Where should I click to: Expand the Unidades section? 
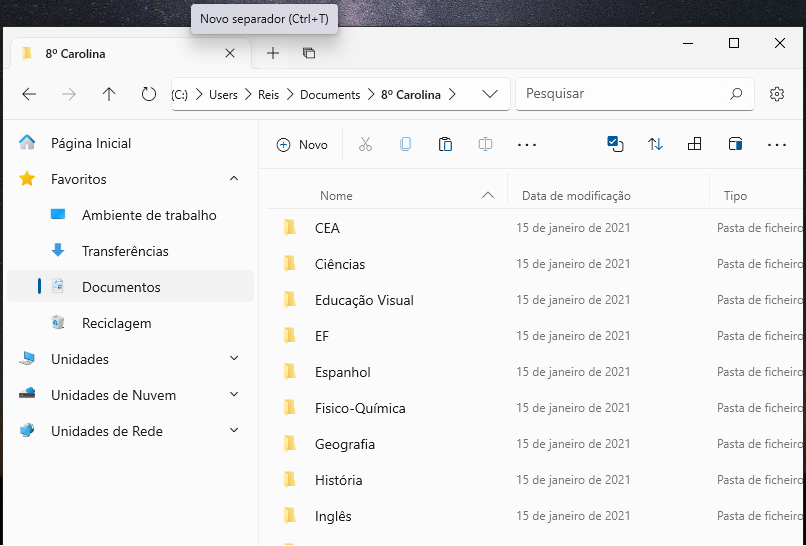[x=234, y=358]
